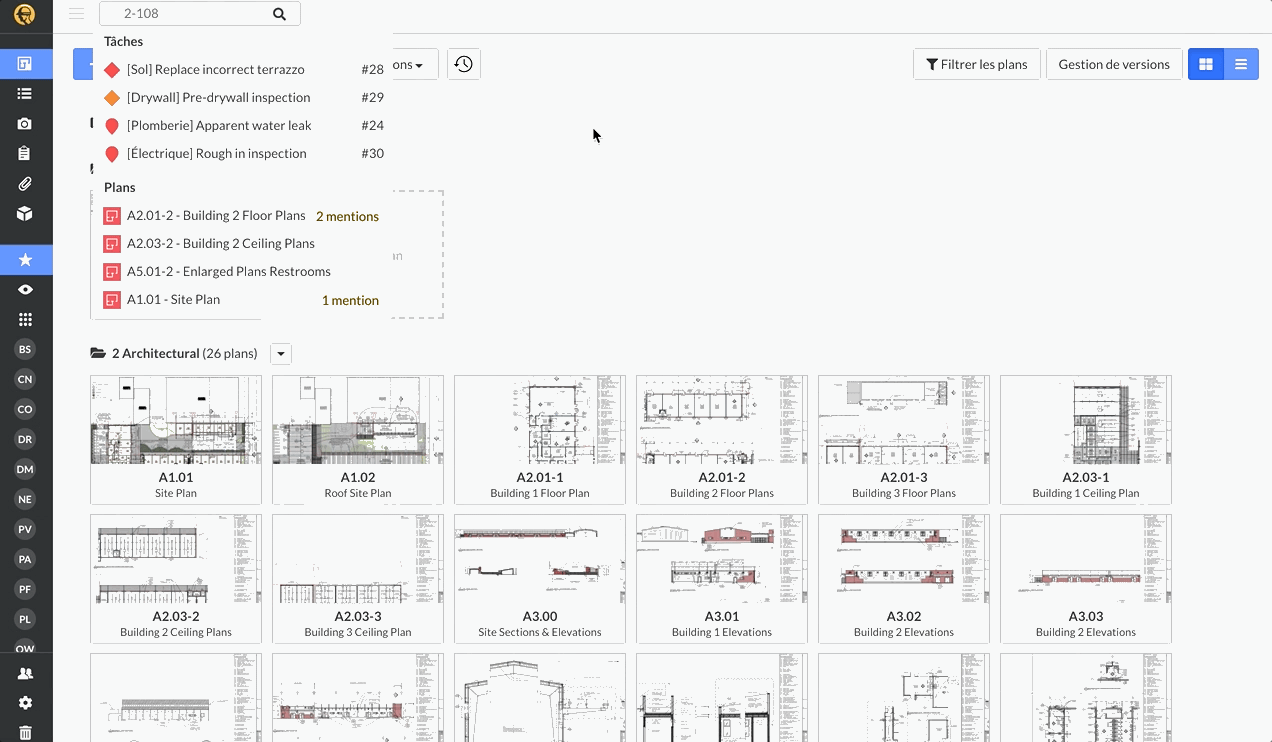The image size is (1272, 742).
Task: Open the attachments paperclip sidebar icon
Action: [x=25, y=184]
